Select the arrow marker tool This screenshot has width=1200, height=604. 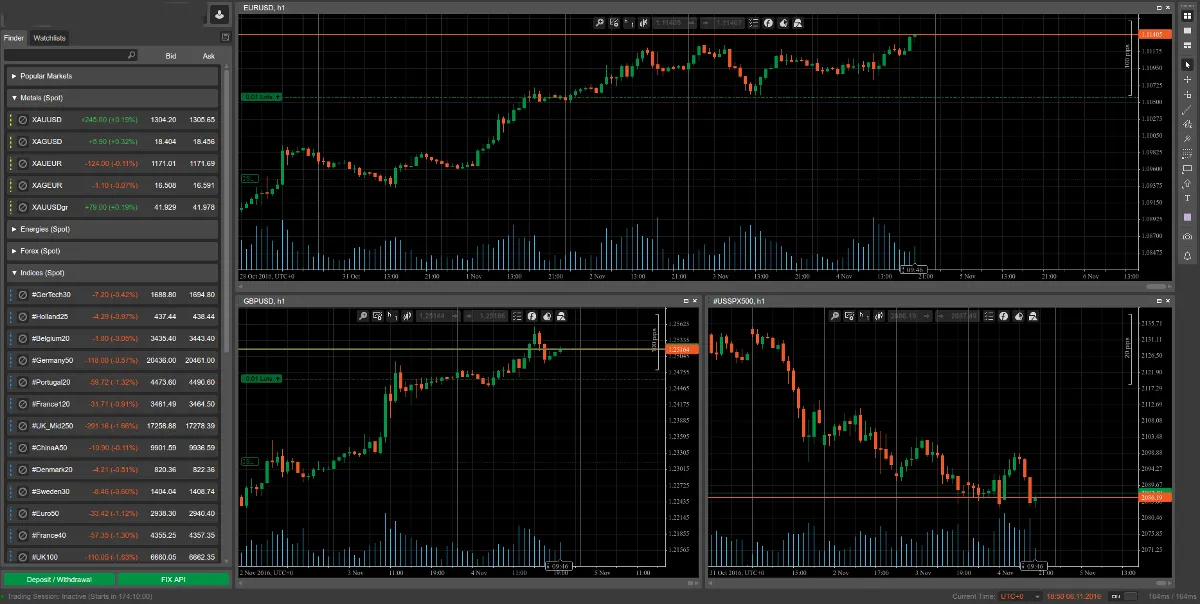[1187, 183]
